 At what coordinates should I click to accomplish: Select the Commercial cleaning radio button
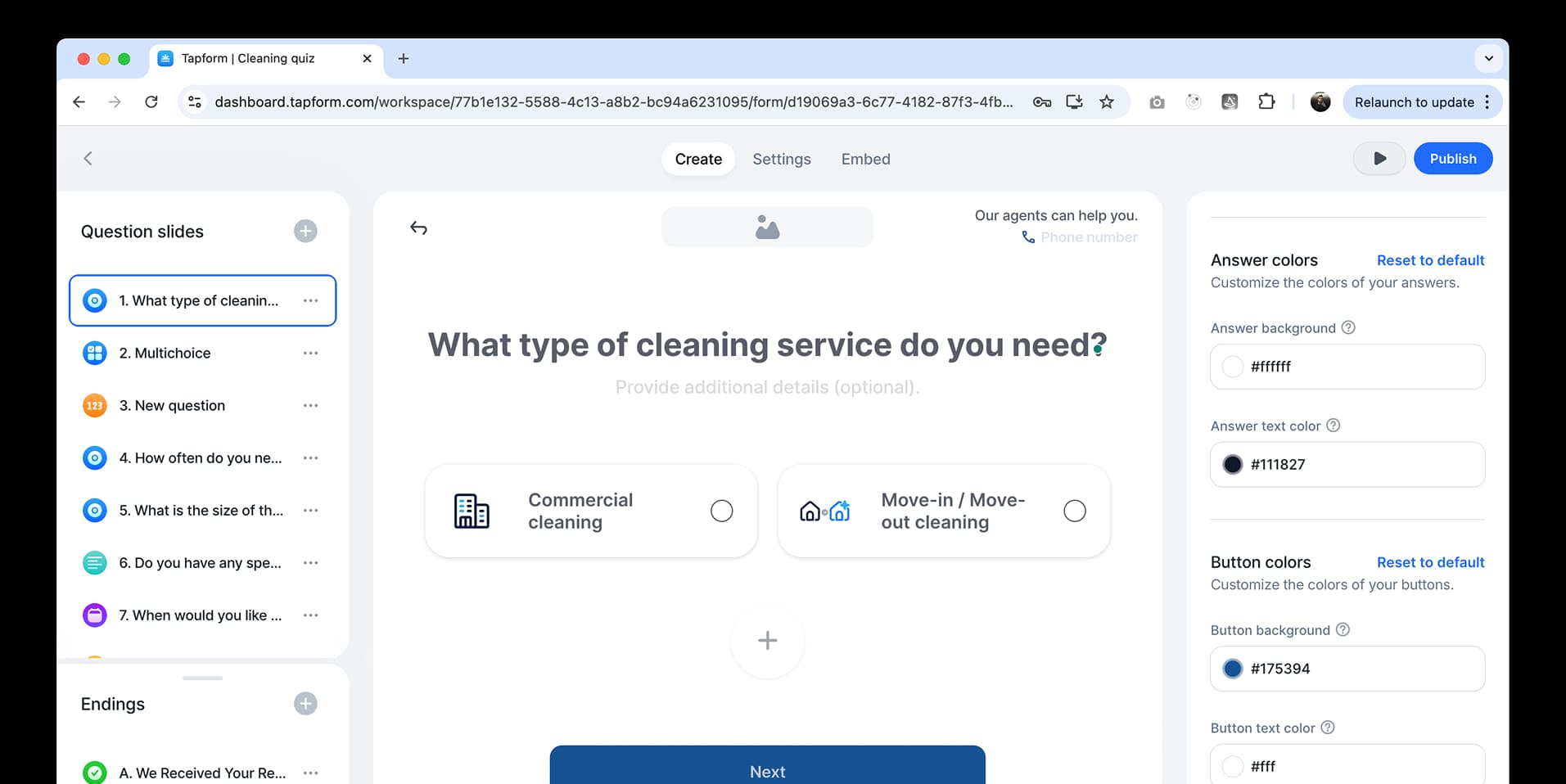[721, 510]
